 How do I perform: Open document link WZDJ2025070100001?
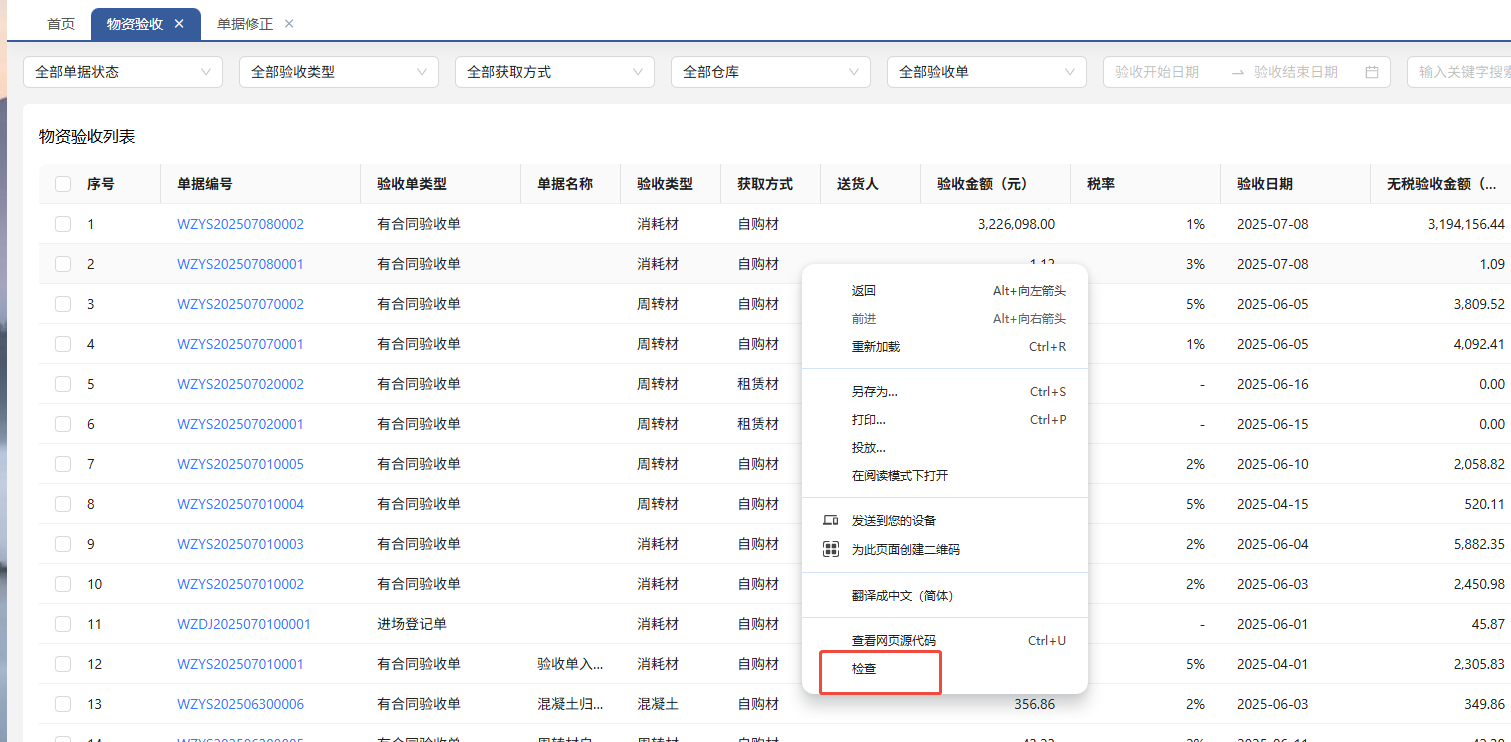click(x=244, y=624)
